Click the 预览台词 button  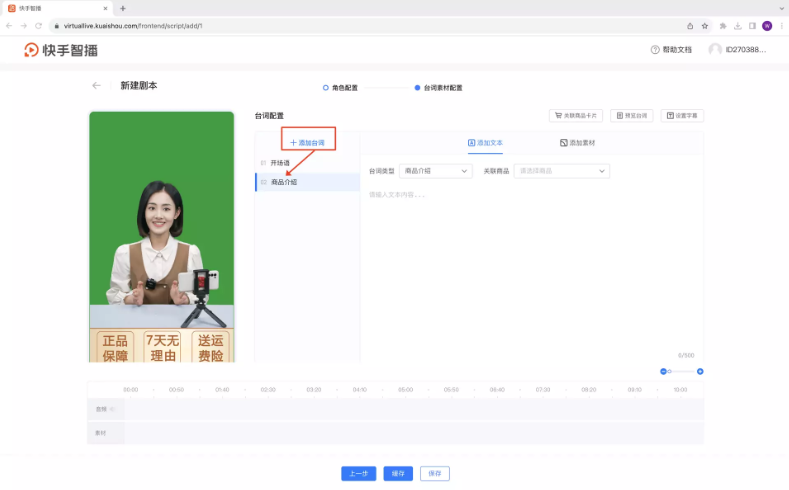pos(632,116)
